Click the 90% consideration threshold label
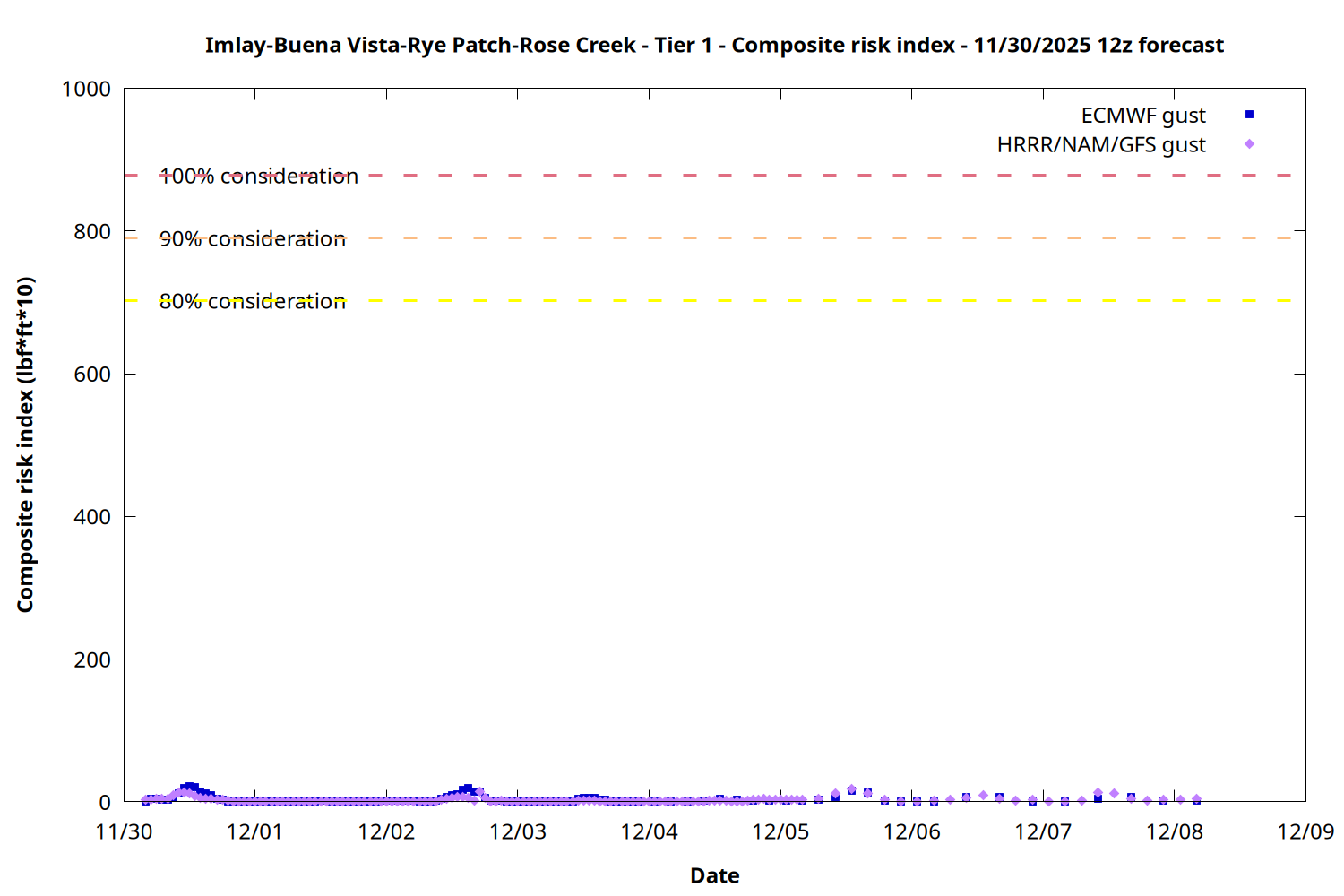Screen dimensions: 1344x896 pyautogui.click(x=253, y=239)
